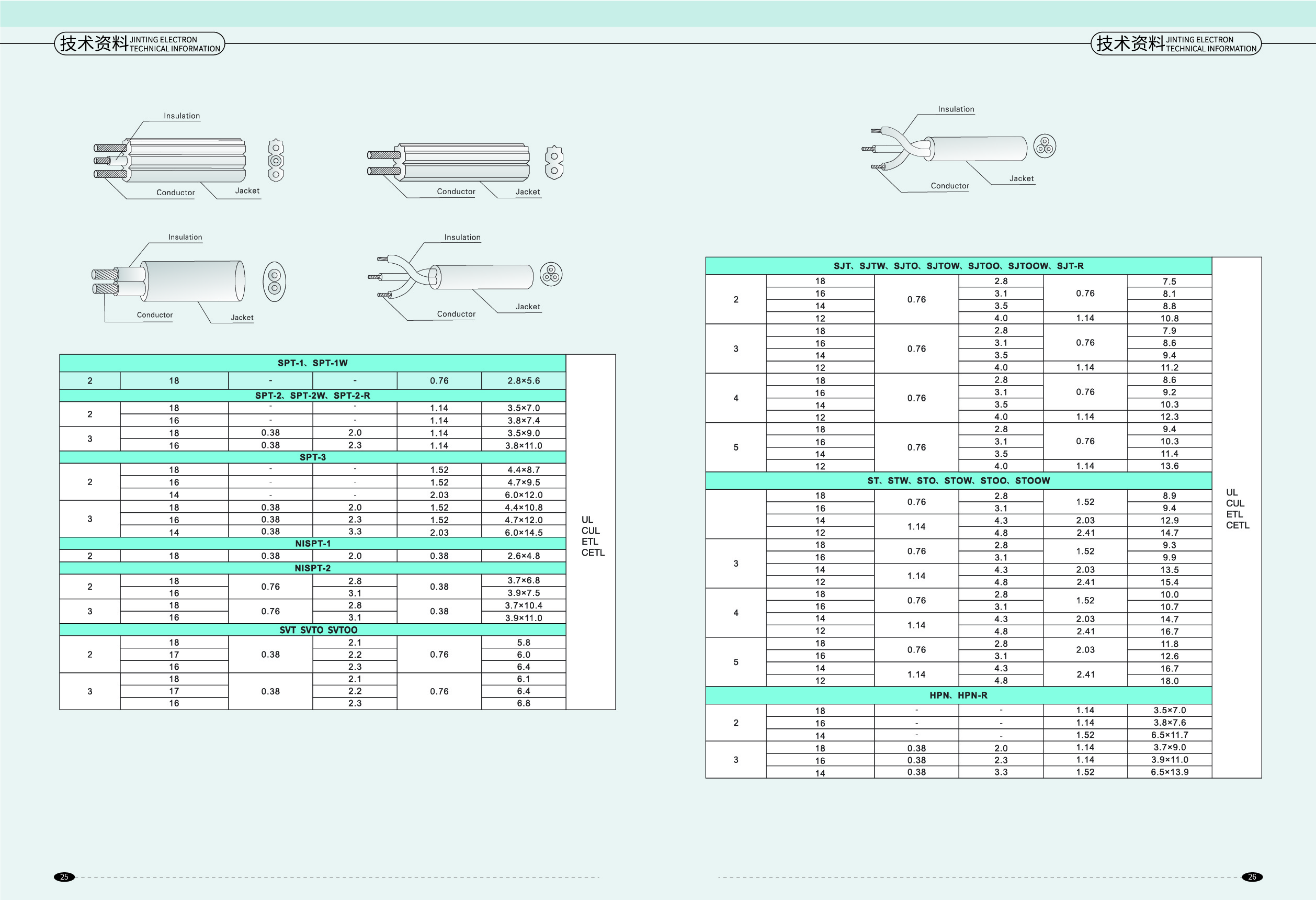Click the page 26 number badge
1316x900 pixels.
coord(1252,877)
